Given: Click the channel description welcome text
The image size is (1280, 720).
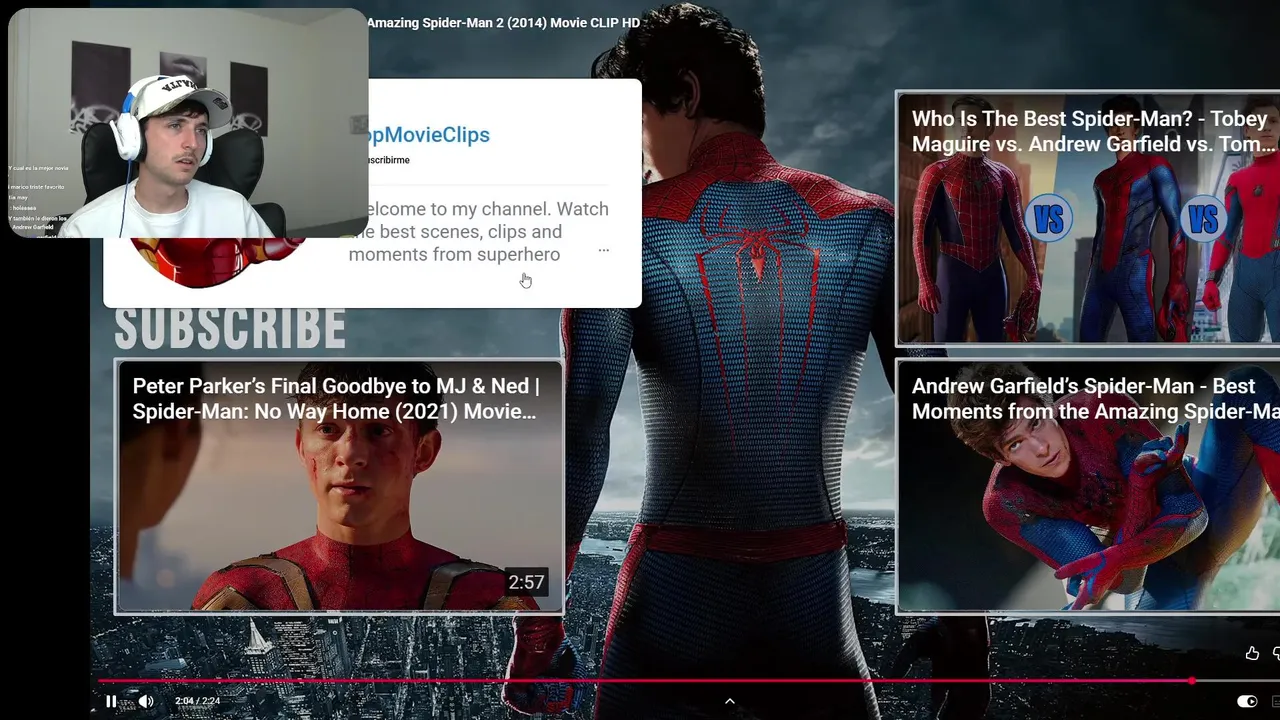Looking at the screenshot, I should click(478, 232).
